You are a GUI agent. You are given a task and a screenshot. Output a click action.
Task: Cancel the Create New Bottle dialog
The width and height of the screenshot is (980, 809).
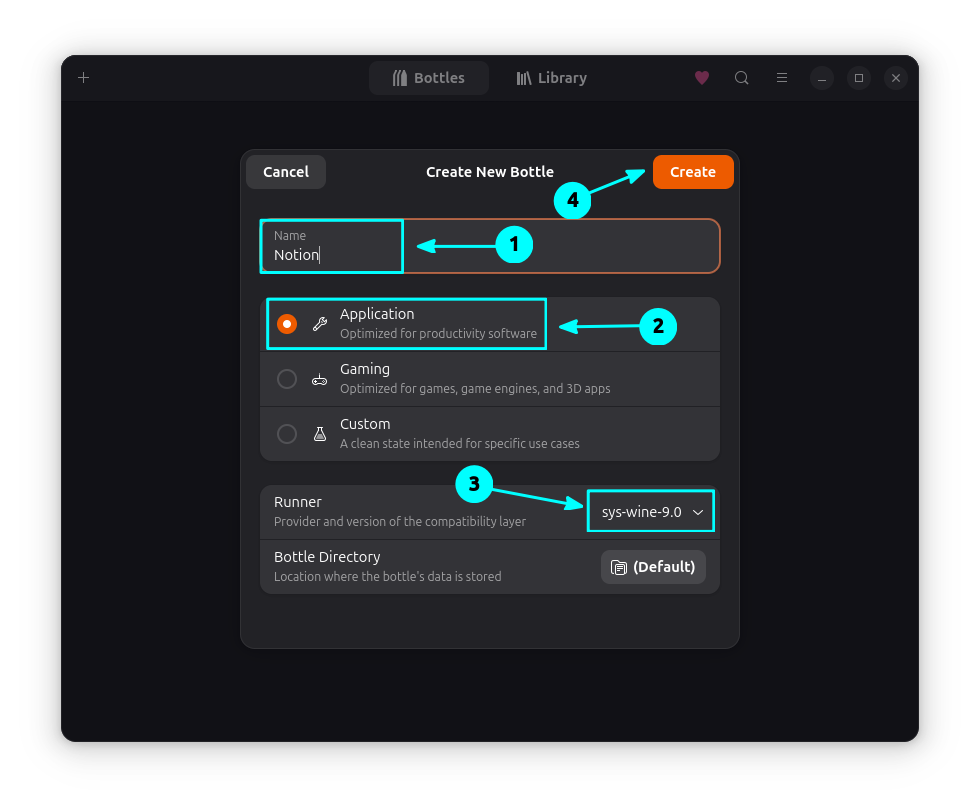click(286, 172)
